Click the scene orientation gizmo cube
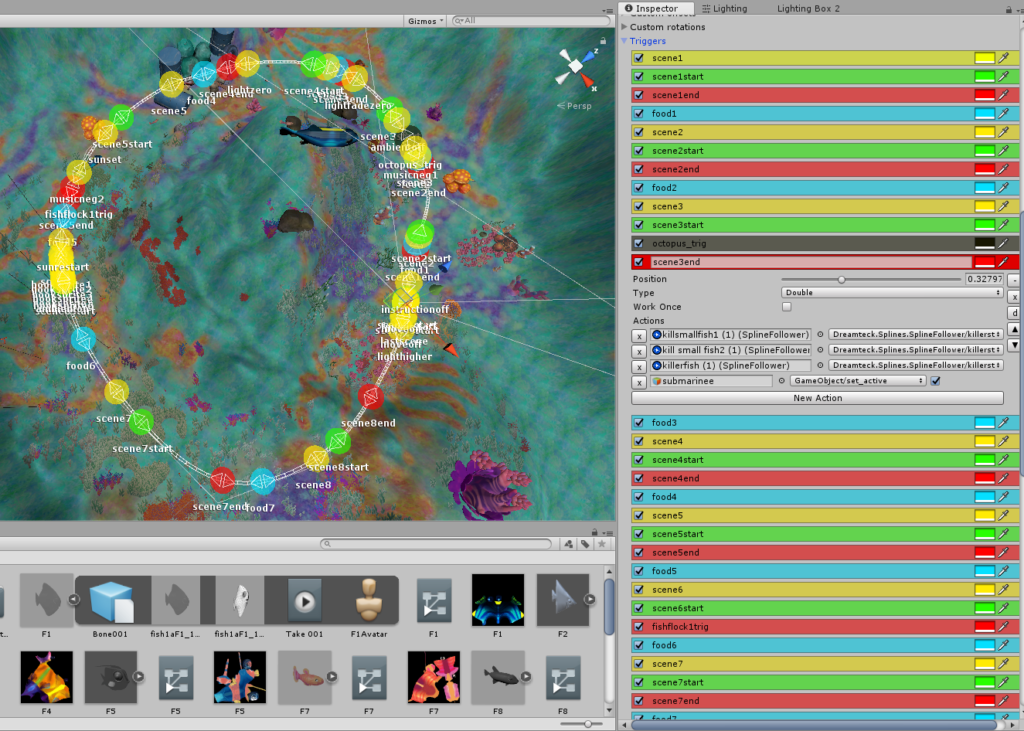Image resolution: width=1024 pixels, height=731 pixels. coord(575,65)
